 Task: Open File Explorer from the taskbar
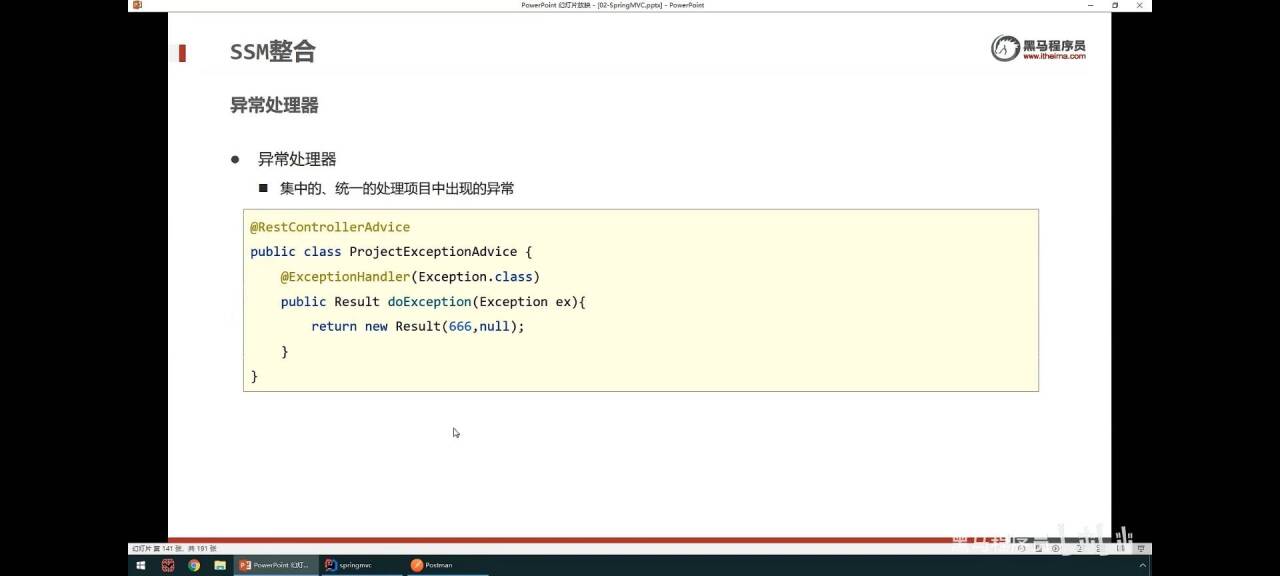pyautogui.click(x=220, y=565)
